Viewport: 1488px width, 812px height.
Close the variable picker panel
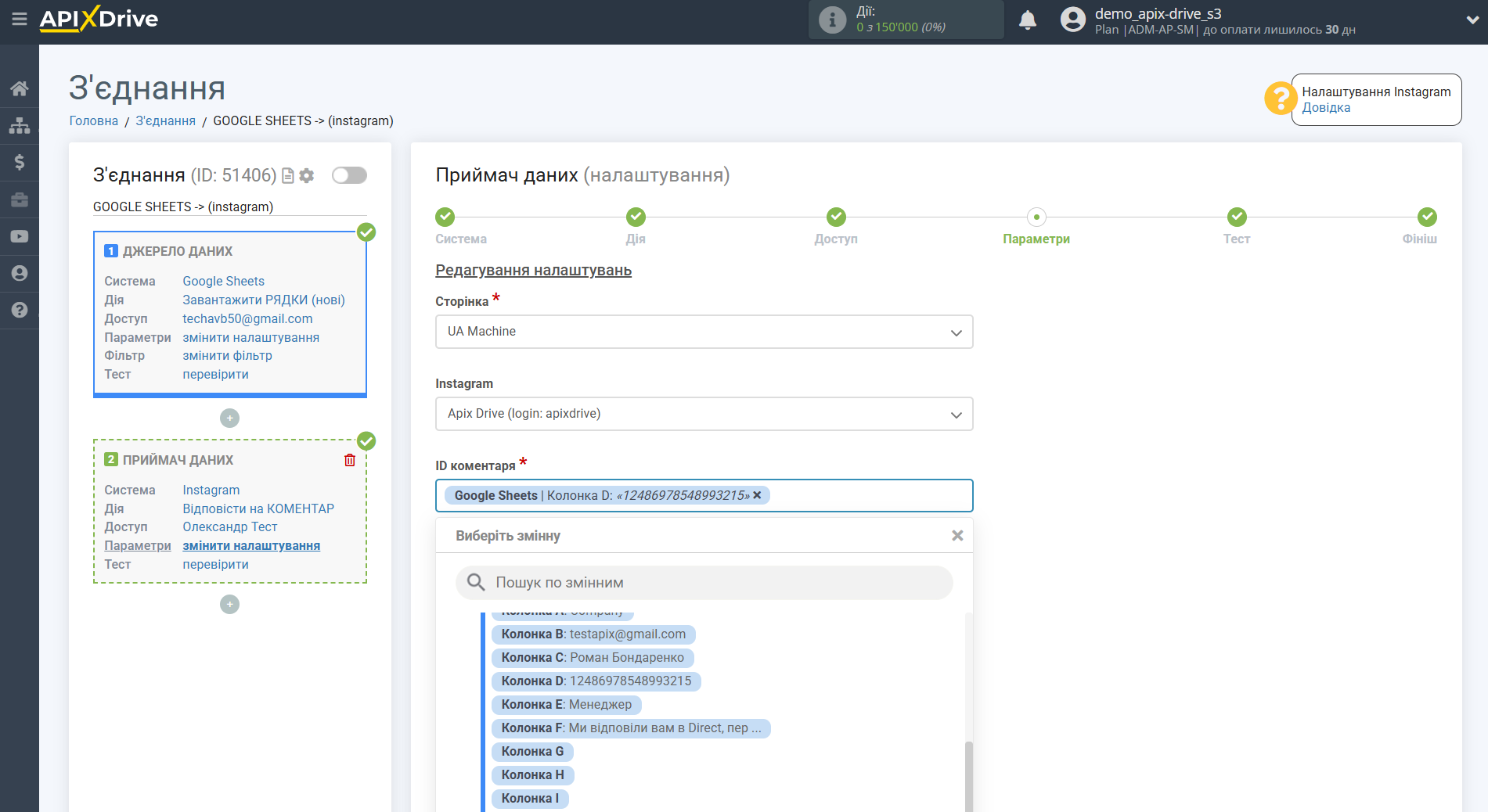[957, 536]
